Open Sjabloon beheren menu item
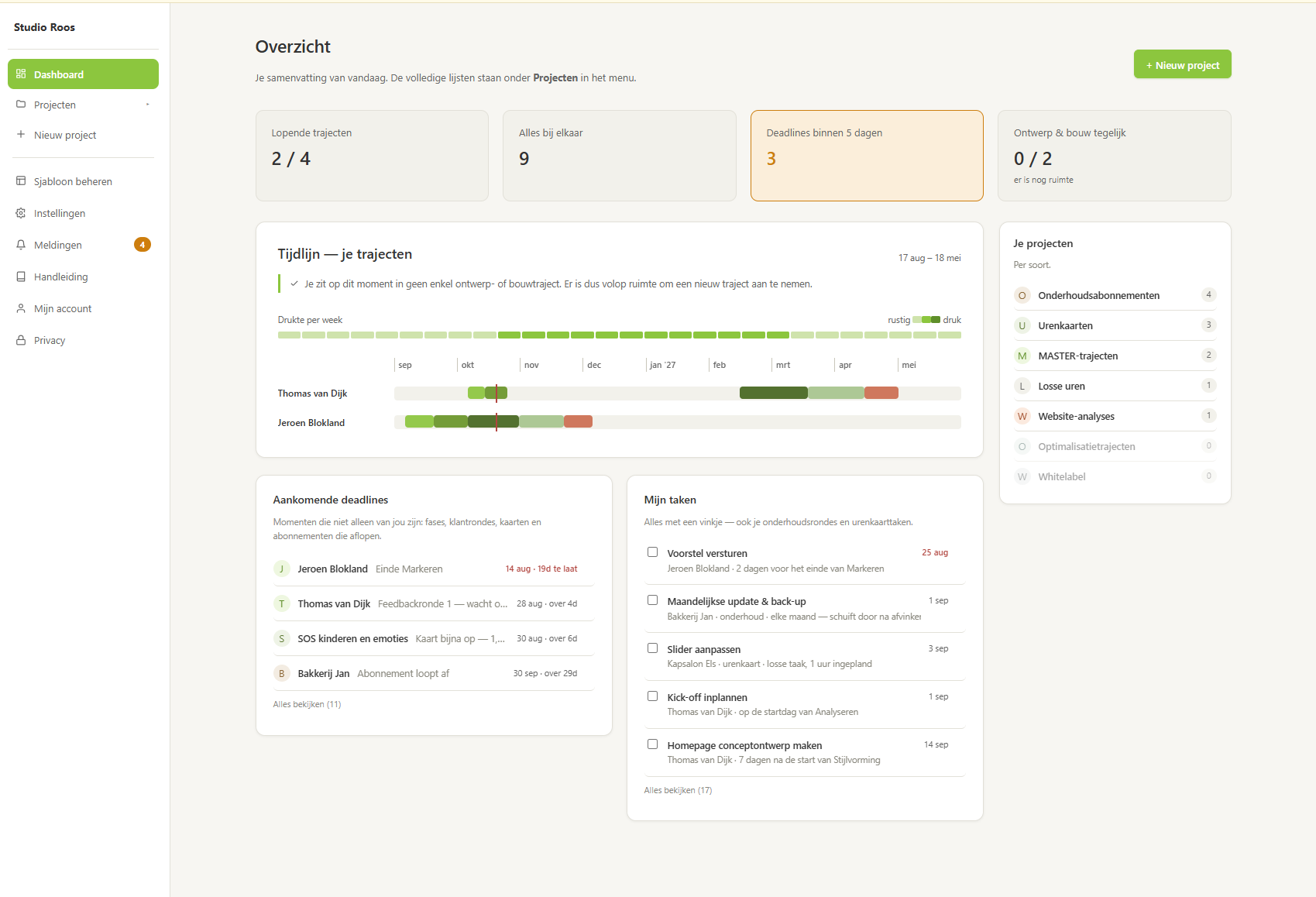The image size is (1316, 897). [83, 181]
